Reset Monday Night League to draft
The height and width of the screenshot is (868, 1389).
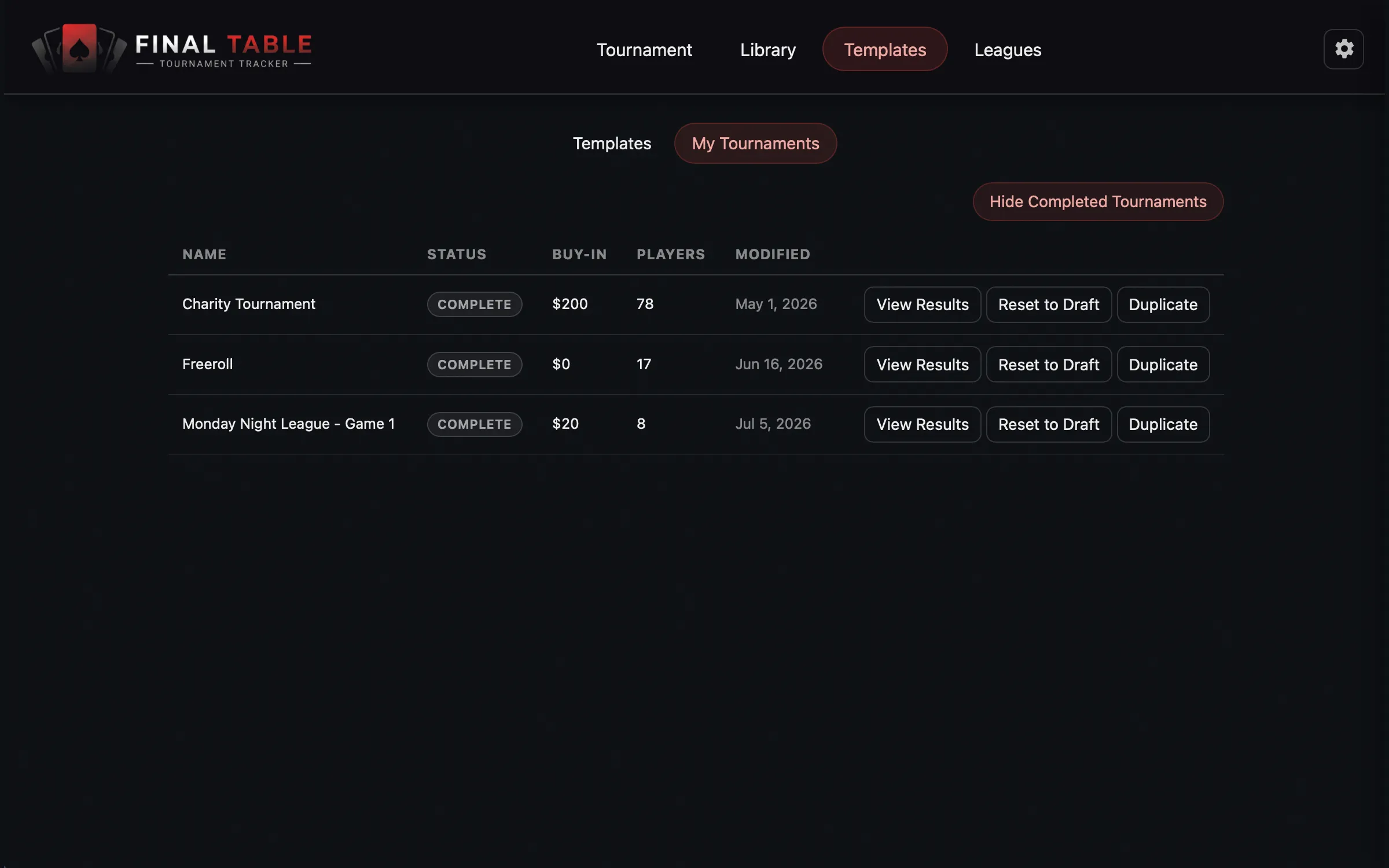tap(1049, 424)
